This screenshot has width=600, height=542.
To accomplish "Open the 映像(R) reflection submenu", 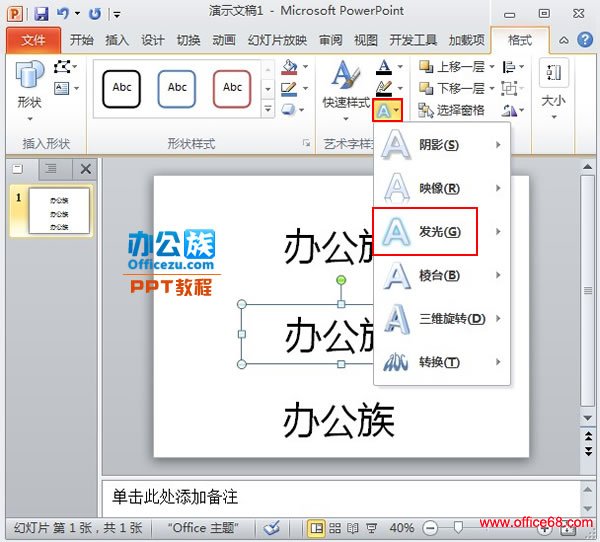I will pyautogui.click(x=442, y=188).
